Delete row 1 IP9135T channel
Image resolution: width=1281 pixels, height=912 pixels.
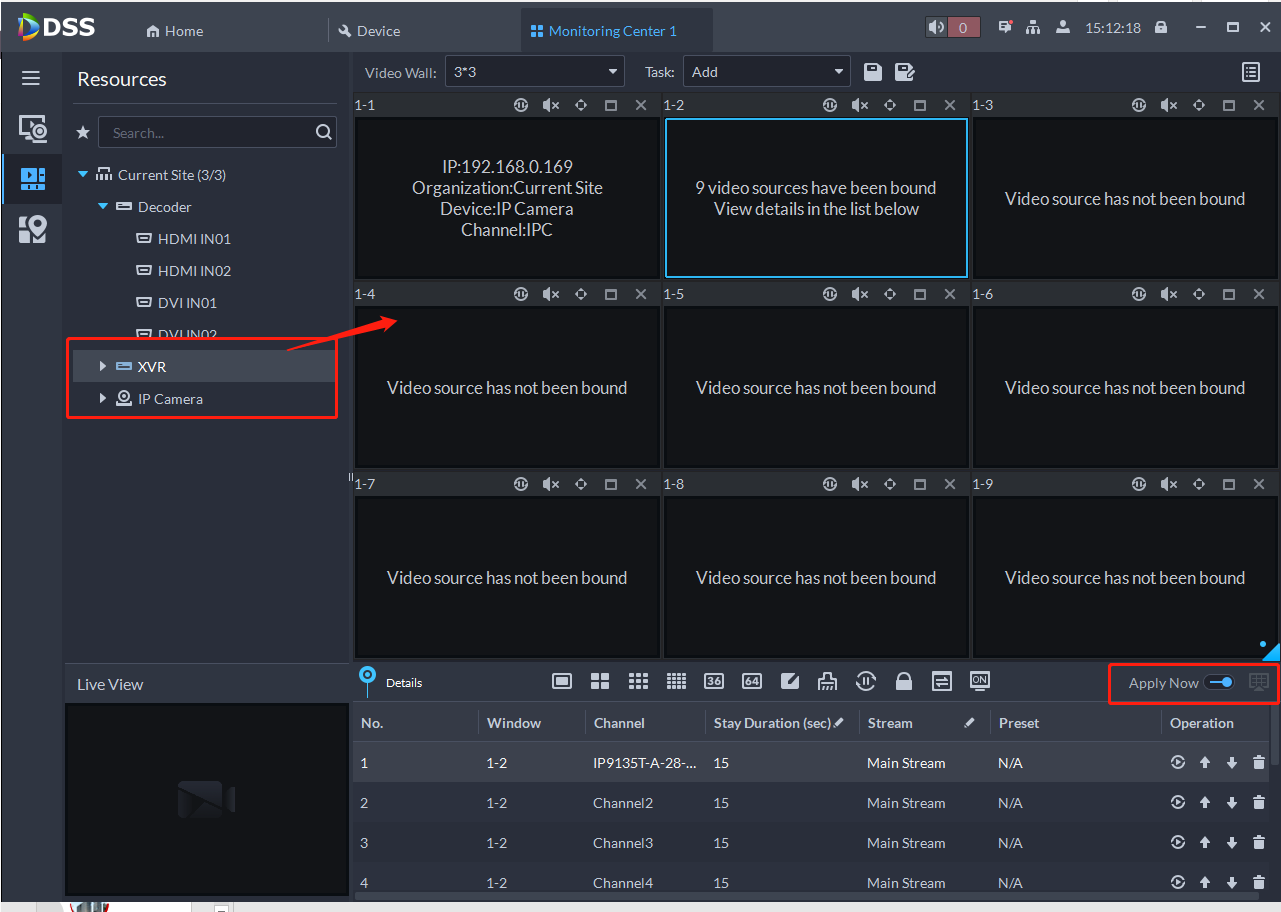[x=1258, y=763]
